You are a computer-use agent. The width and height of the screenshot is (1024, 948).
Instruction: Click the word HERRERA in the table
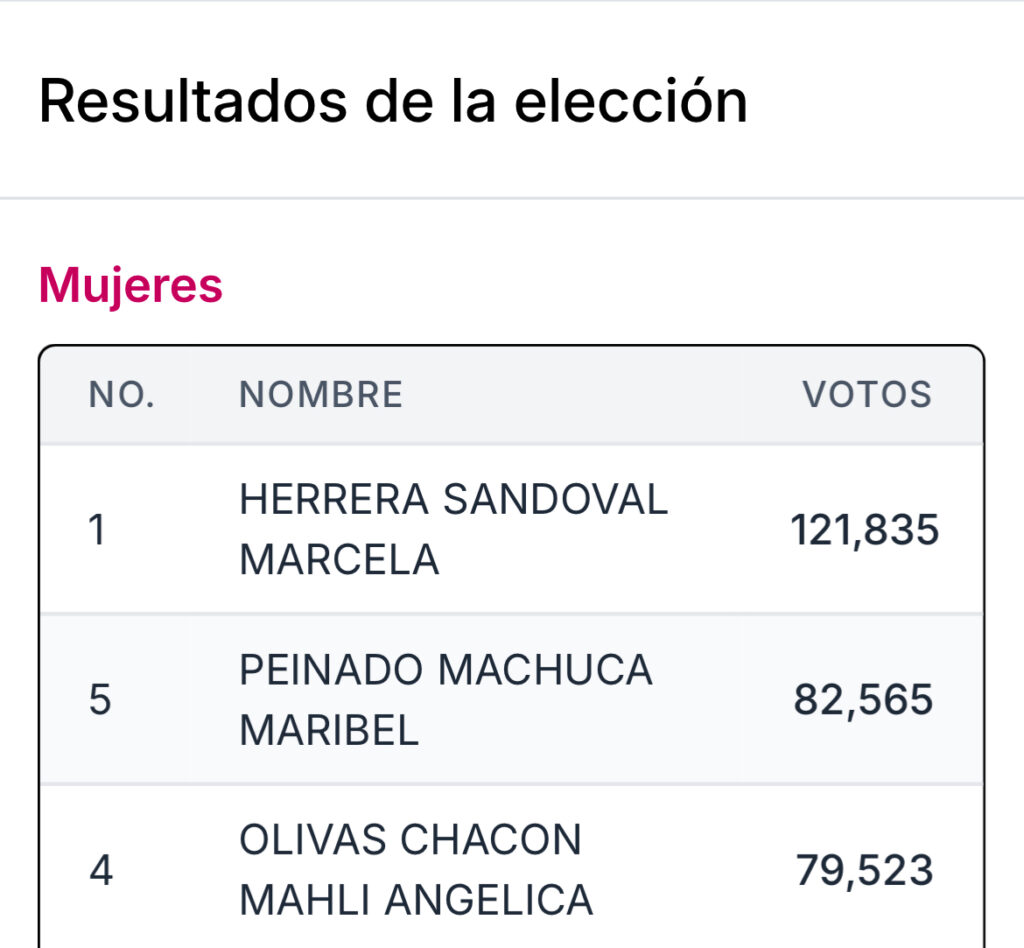click(x=334, y=499)
